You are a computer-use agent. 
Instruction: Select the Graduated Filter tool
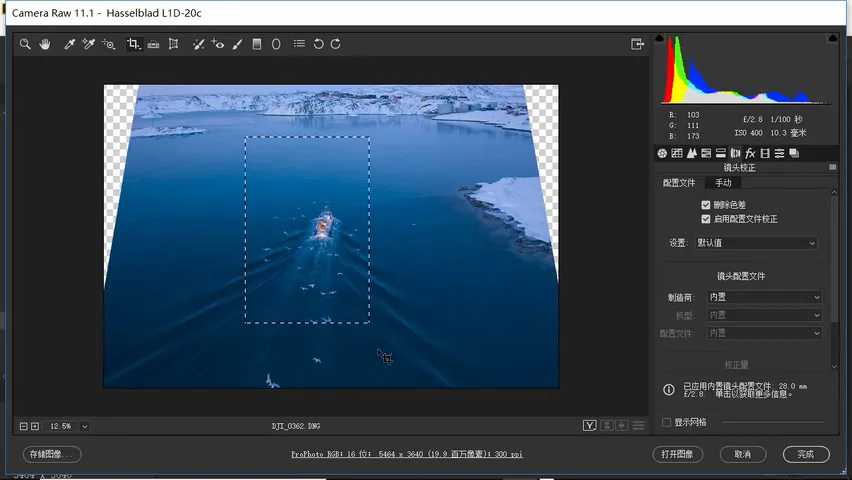coord(257,44)
